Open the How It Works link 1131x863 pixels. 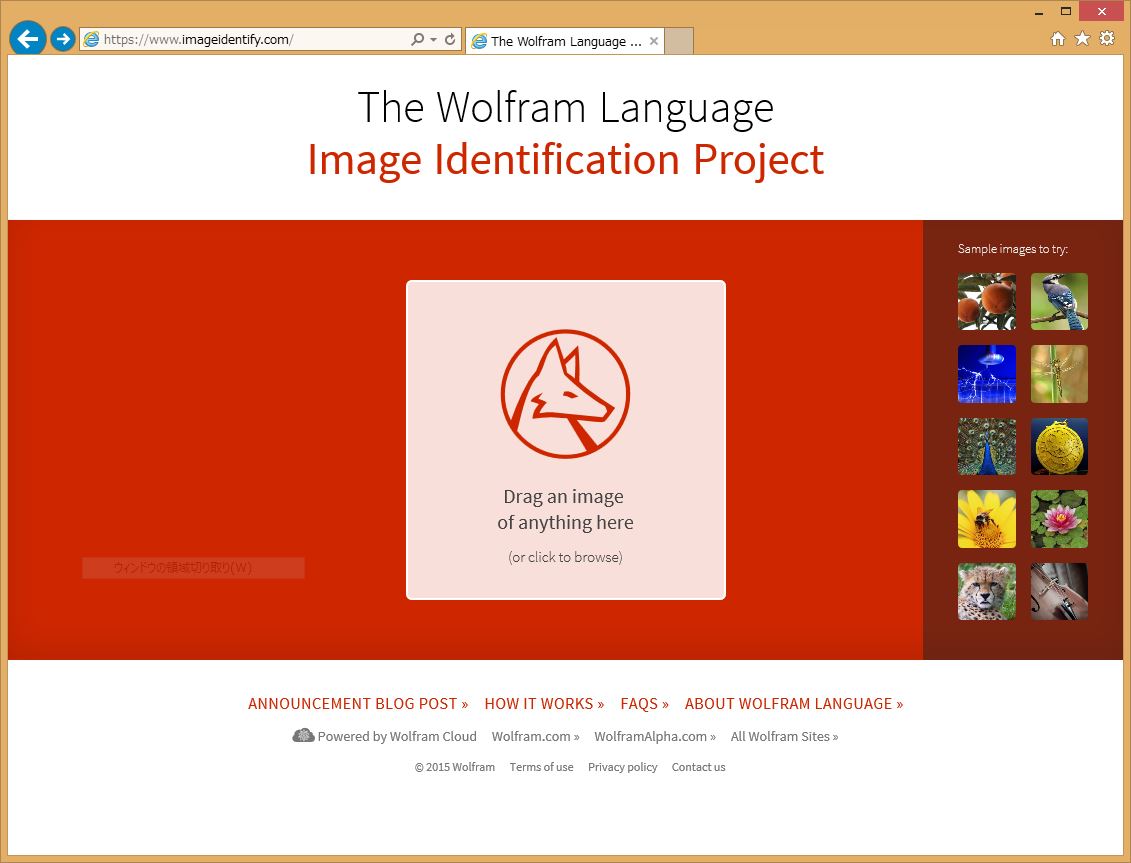[x=544, y=704]
